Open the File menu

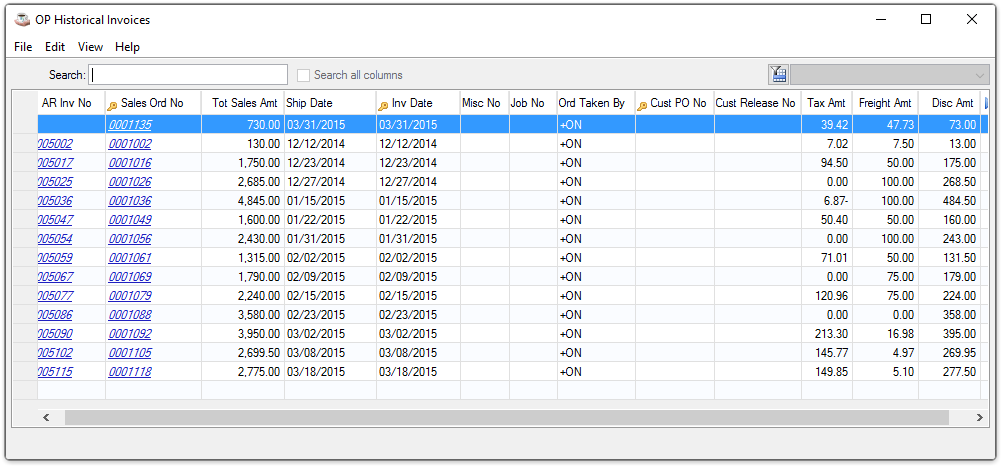tap(23, 47)
